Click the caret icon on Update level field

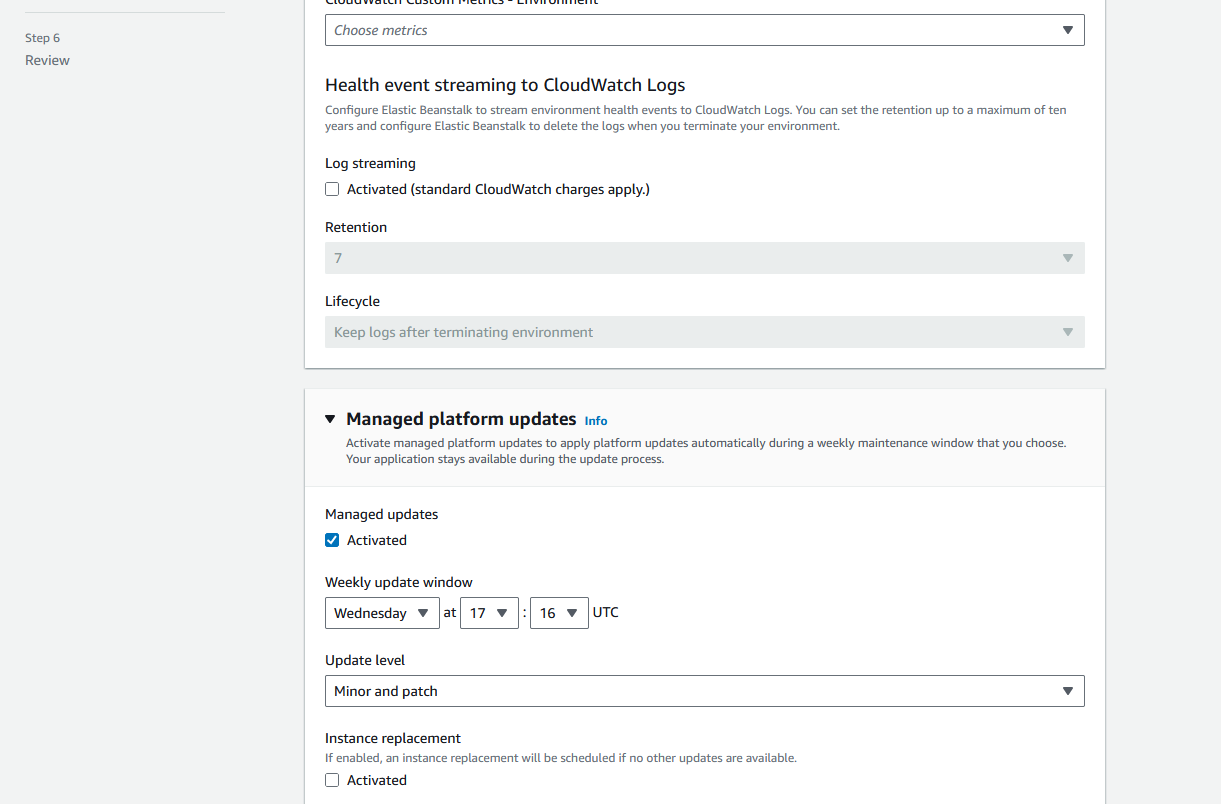pos(1067,691)
